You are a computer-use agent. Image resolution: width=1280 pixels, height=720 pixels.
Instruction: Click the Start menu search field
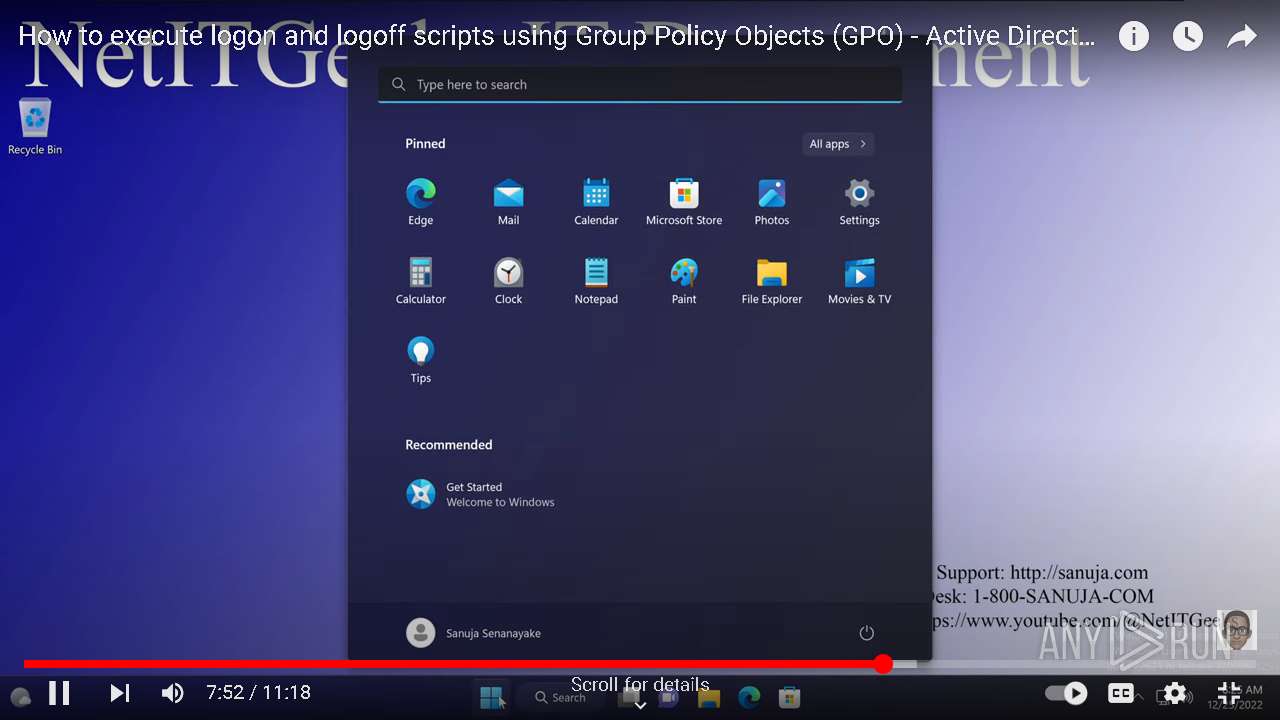click(640, 85)
